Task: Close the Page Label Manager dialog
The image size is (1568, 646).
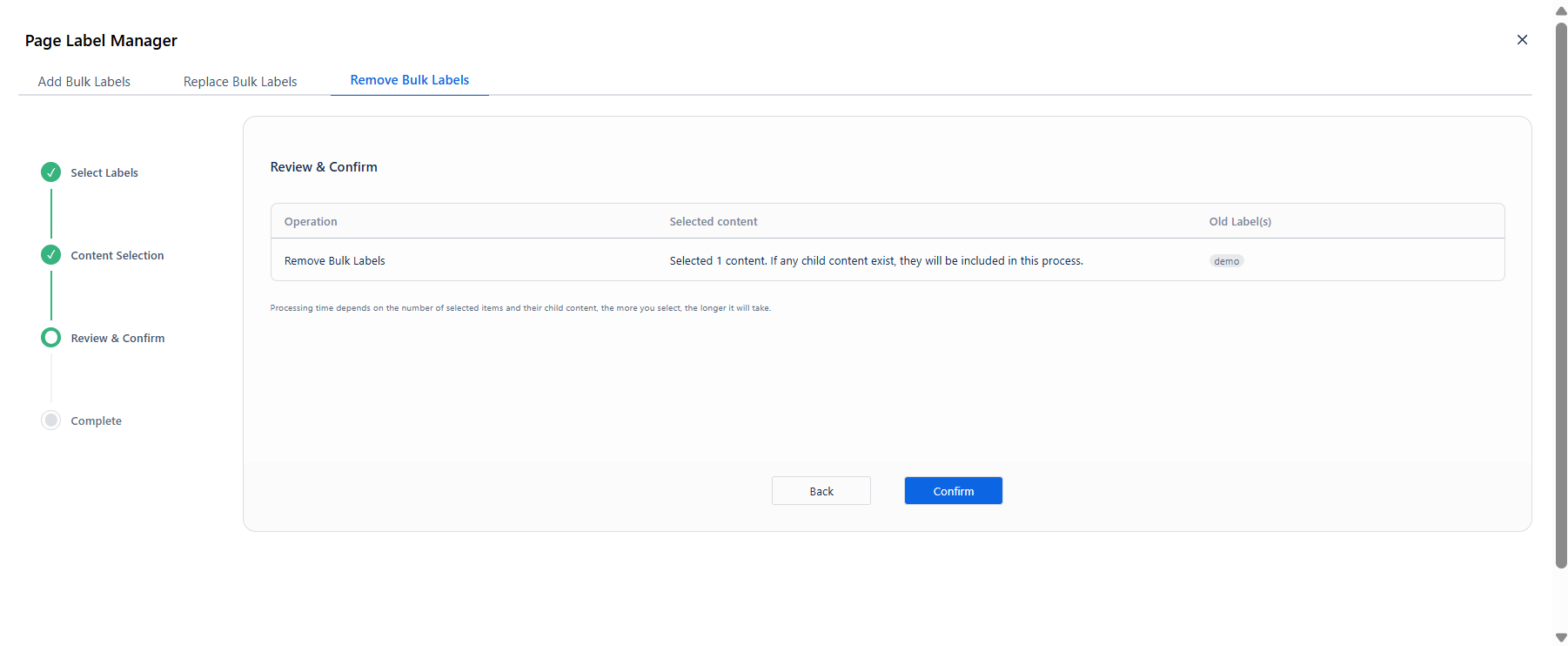Action: tap(1522, 40)
